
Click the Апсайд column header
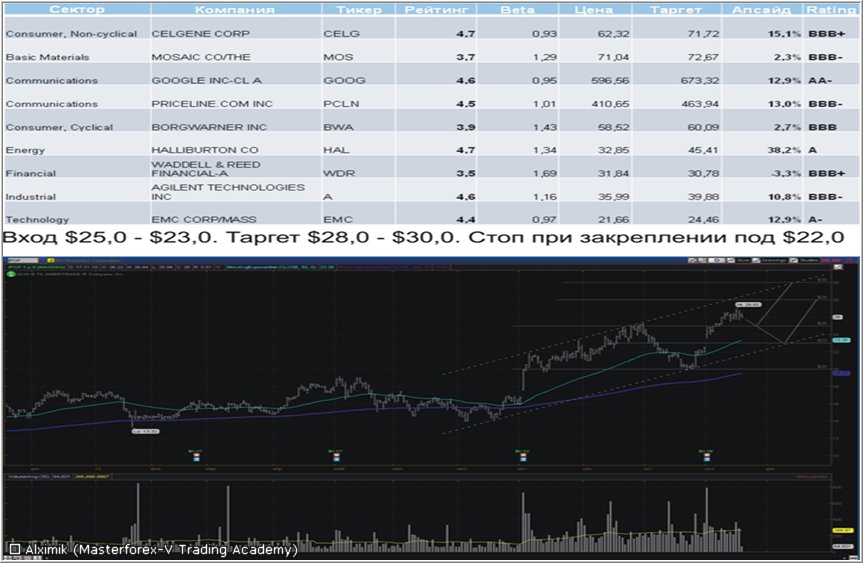762,9
